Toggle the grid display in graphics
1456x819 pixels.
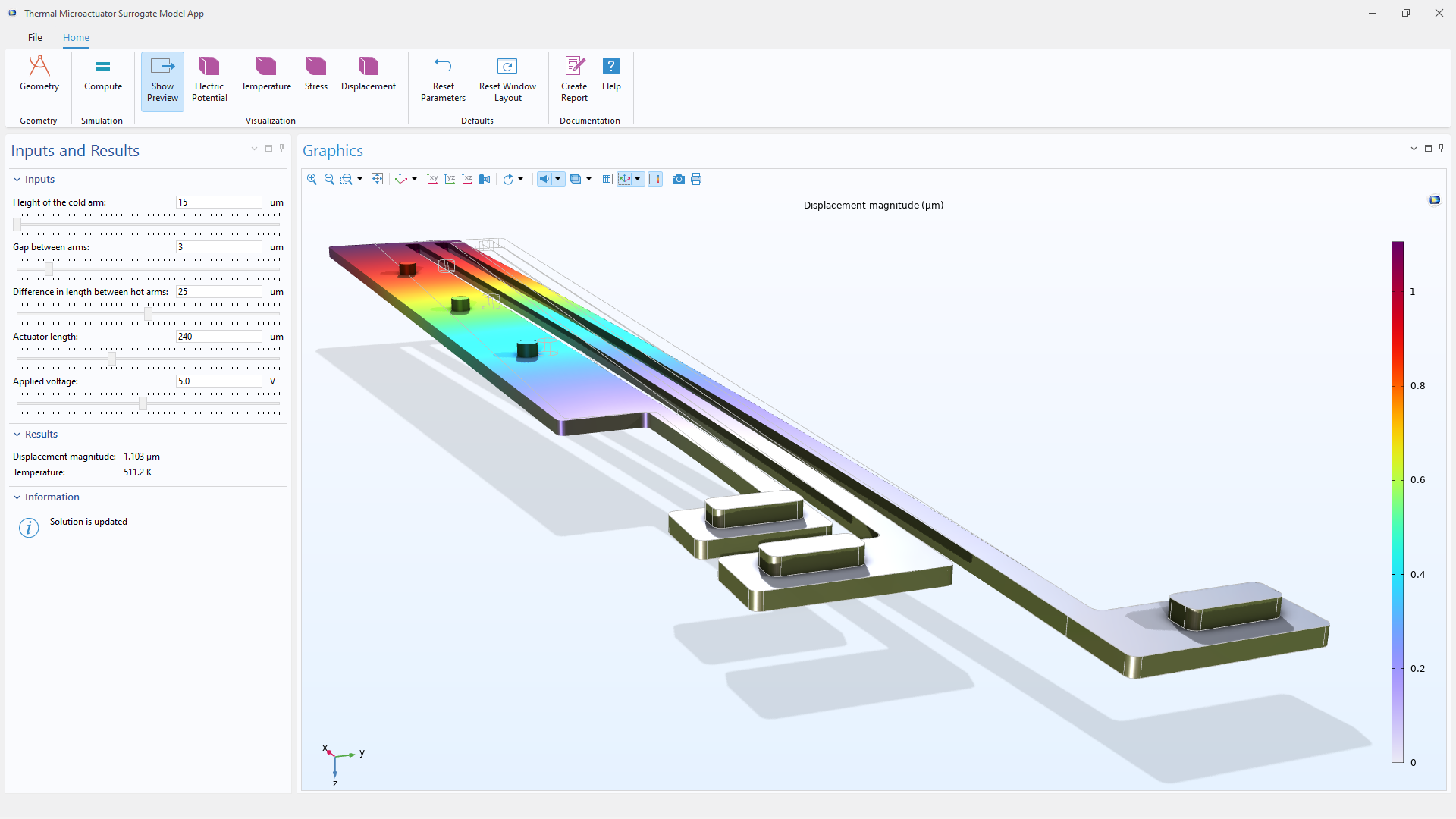tap(607, 179)
